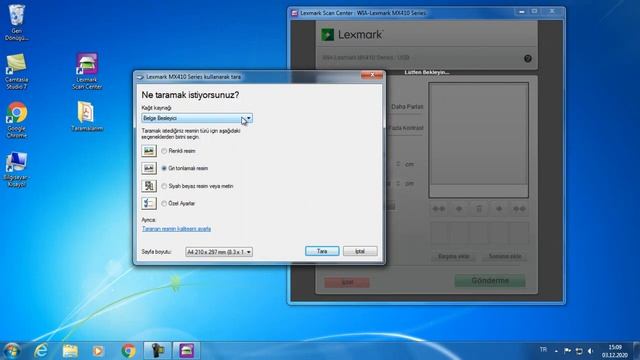The height and width of the screenshot is (360, 640).
Task: Switch to the Camtasia recorder taskbar item
Action: click(x=158, y=351)
